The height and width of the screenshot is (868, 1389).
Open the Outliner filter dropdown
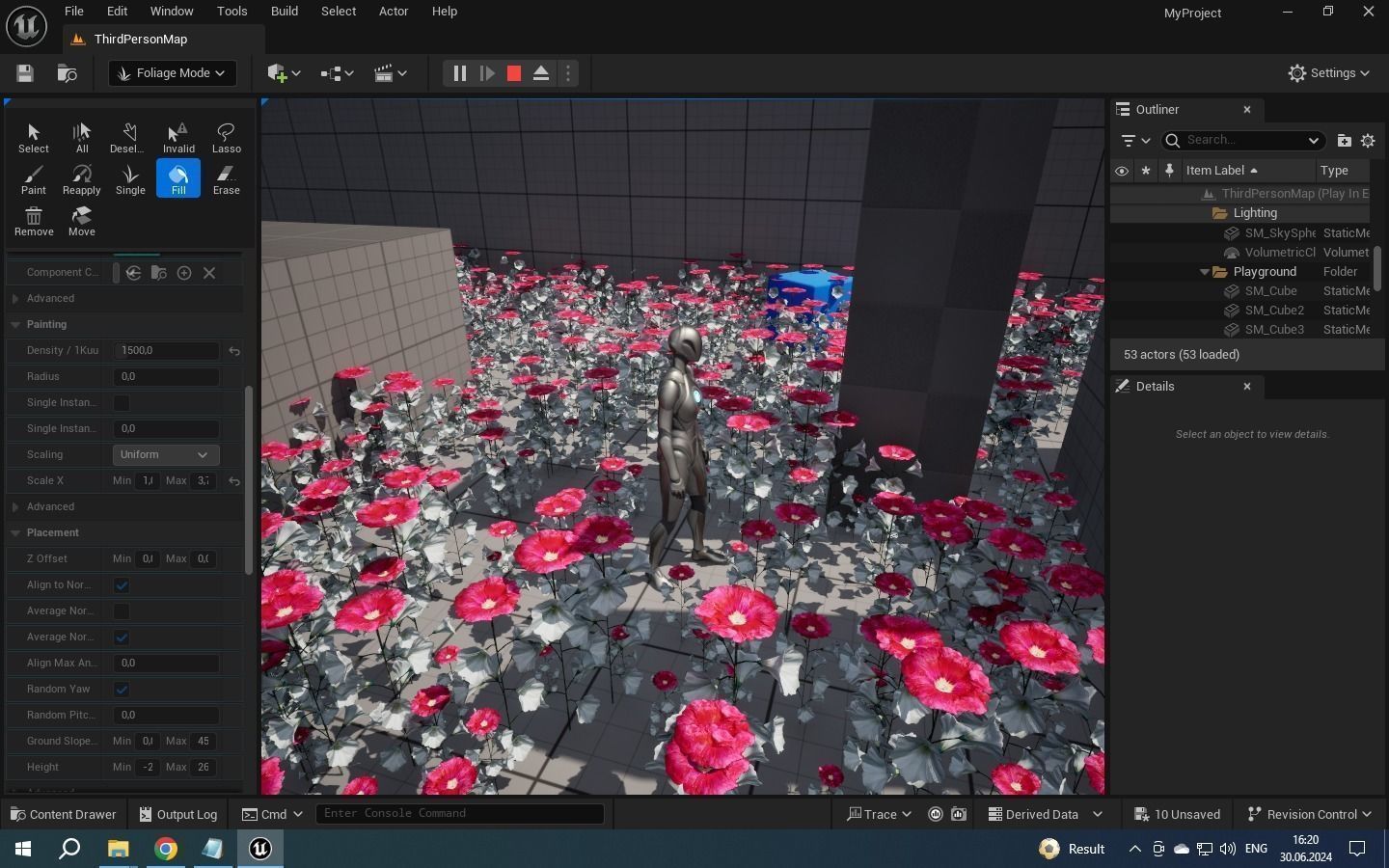[1136, 141]
